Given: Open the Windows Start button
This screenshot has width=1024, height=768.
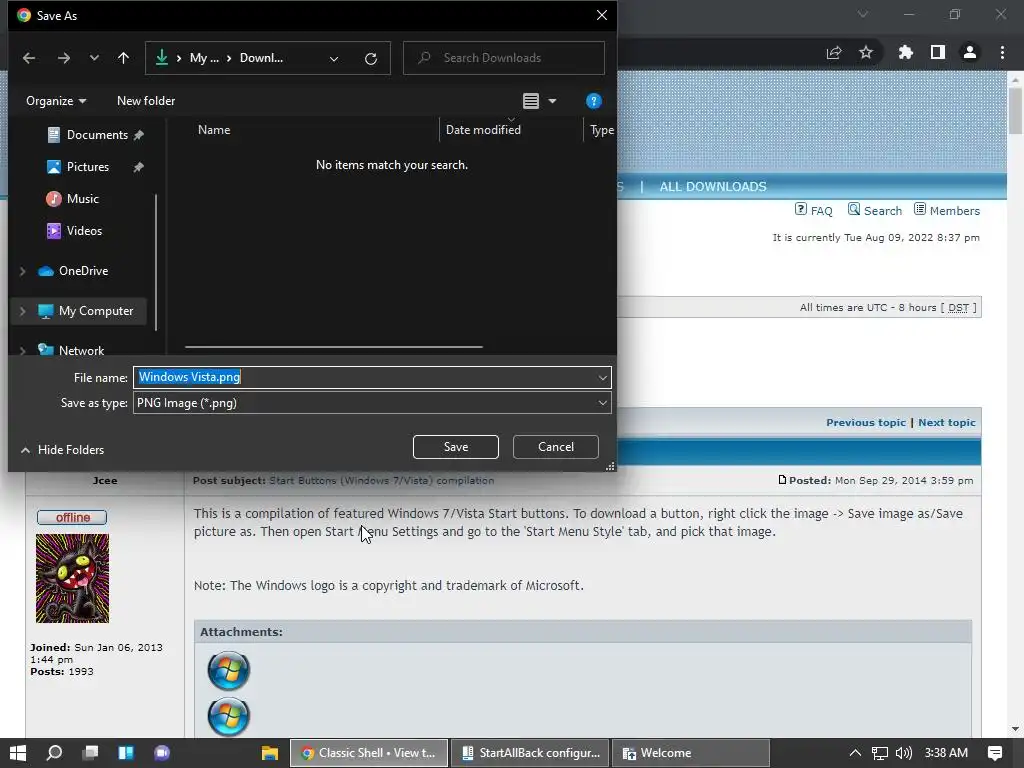Looking at the screenshot, I should pyautogui.click(x=18, y=753).
